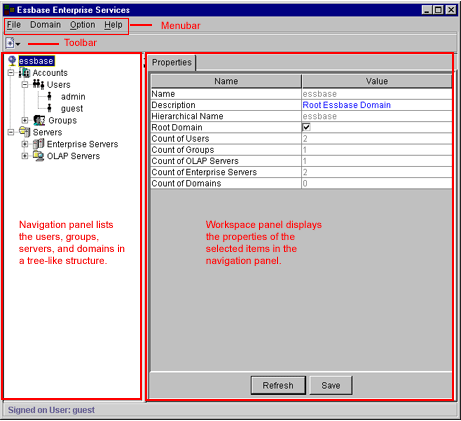Select the Enterprise Servers label
Screen dimensions: 461x421
[82, 144]
